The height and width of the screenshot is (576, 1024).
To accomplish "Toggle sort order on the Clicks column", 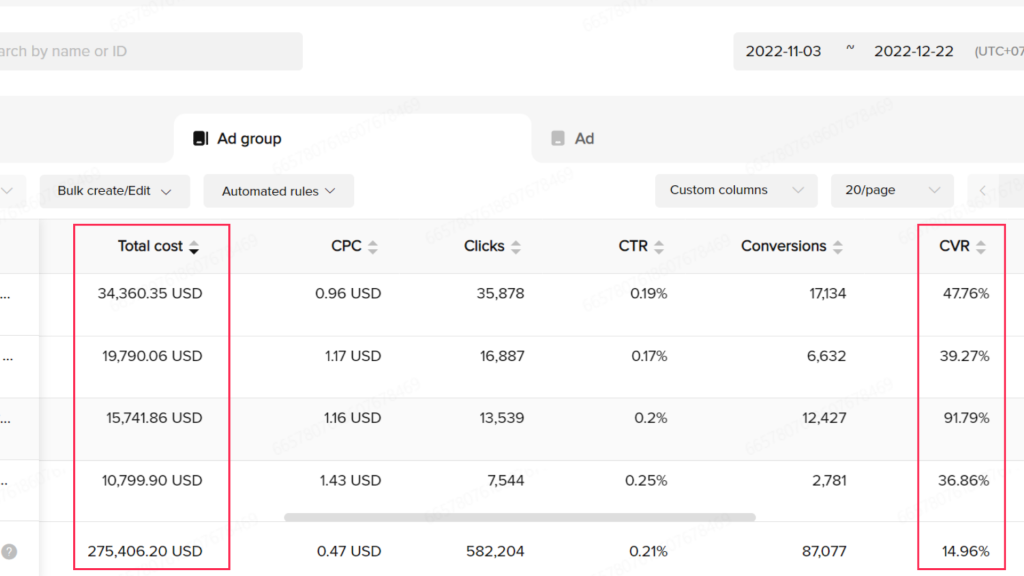I will coord(517,246).
